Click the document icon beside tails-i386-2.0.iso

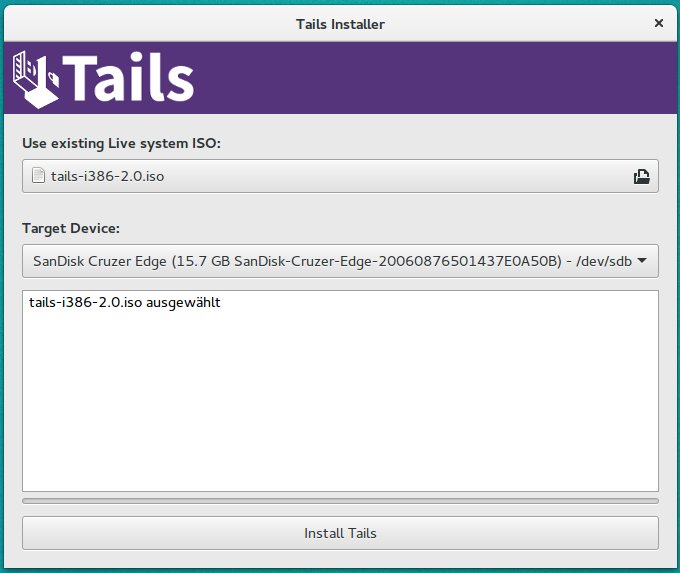point(38,176)
